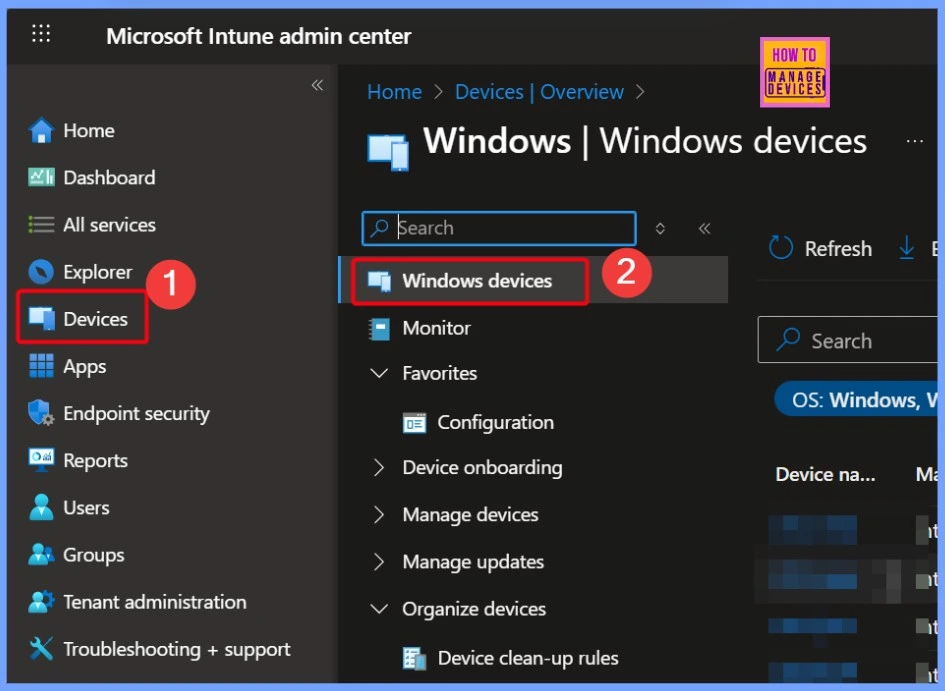Open Apps in the left navigation
This screenshot has height=691, width=945.
click(x=84, y=366)
